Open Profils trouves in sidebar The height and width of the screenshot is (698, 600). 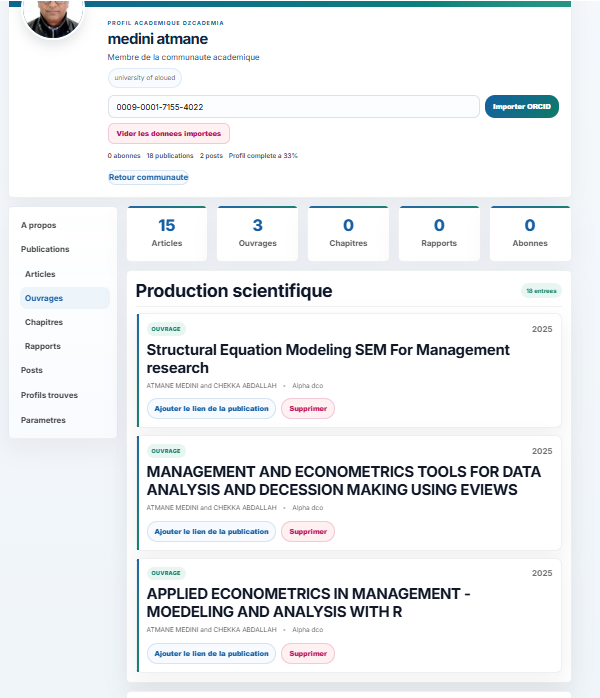[x=49, y=395]
